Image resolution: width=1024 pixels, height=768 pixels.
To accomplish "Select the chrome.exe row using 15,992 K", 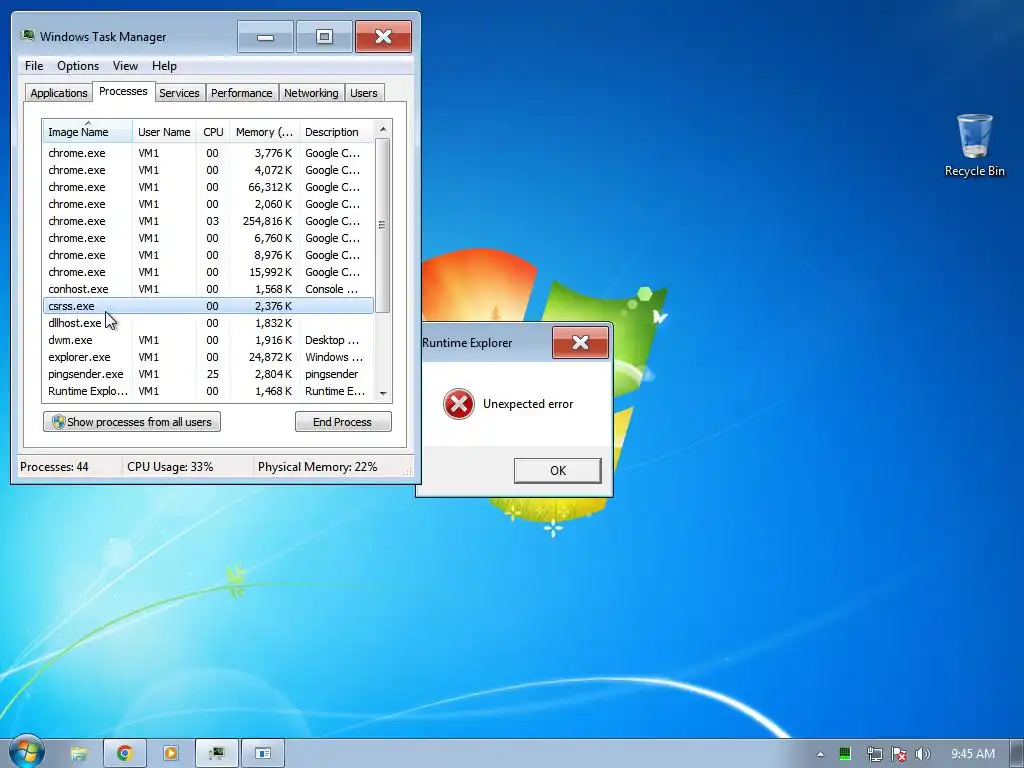I will [x=208, y=272].
